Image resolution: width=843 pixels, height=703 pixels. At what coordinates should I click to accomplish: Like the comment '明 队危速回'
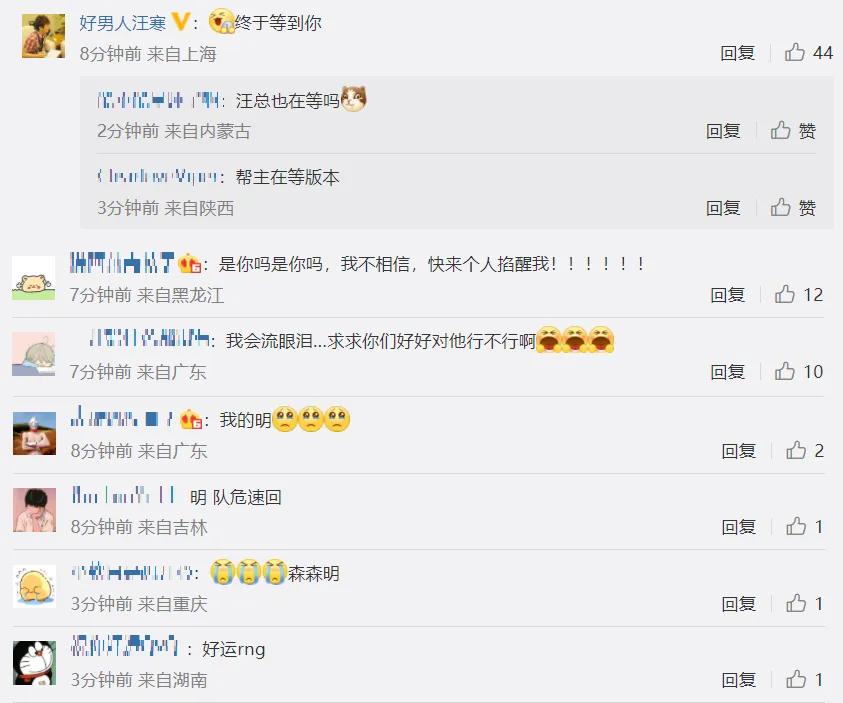(805, 527)
